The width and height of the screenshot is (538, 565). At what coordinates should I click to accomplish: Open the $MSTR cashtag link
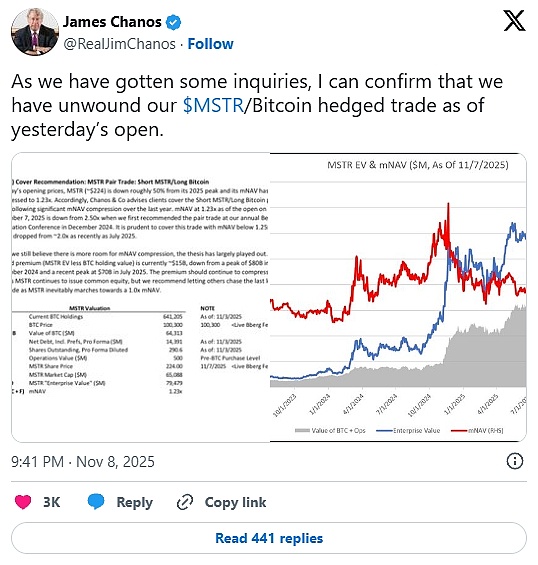(x=213, y=105)
